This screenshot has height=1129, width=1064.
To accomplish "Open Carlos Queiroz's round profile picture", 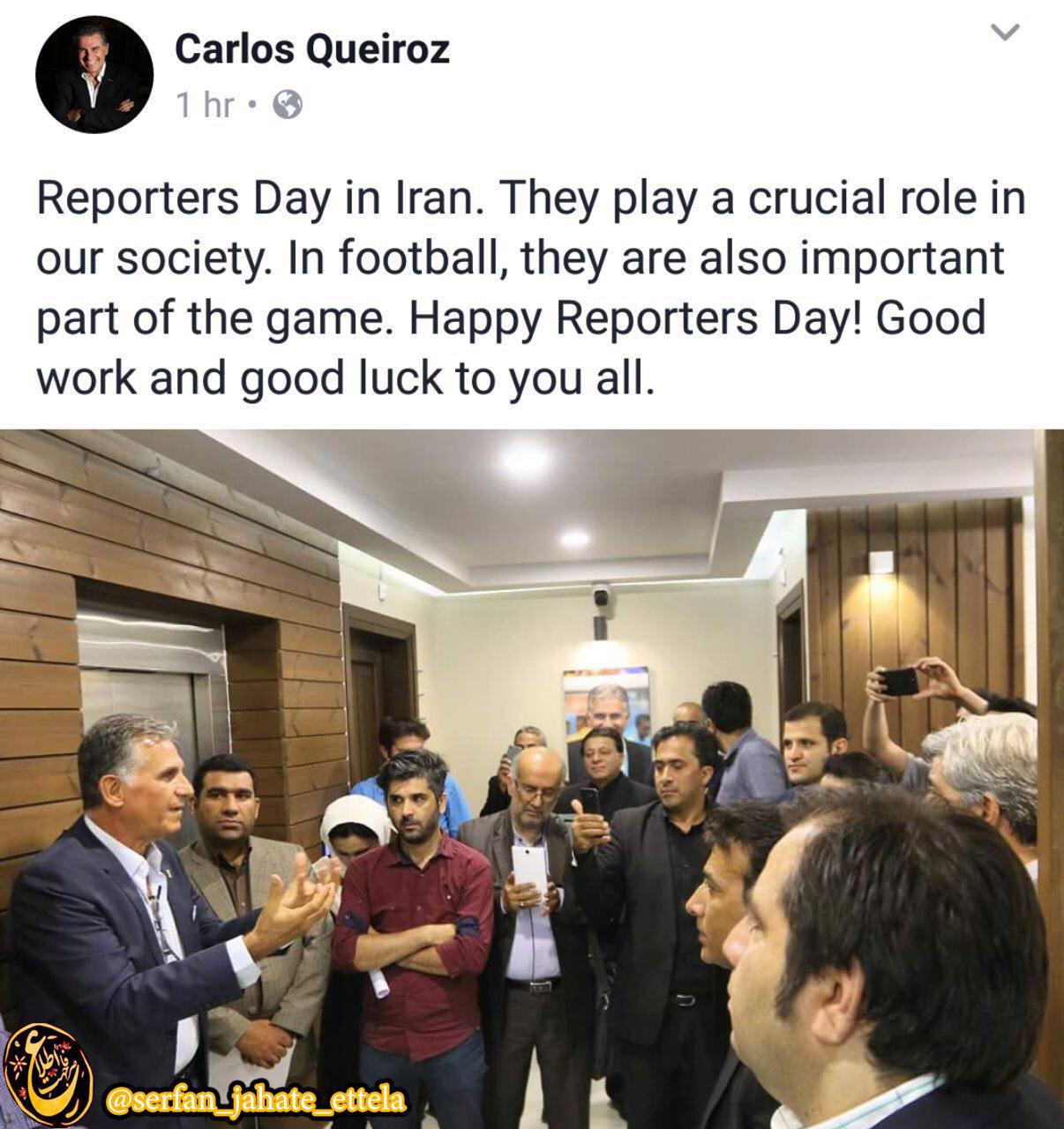I will [94, 75].
